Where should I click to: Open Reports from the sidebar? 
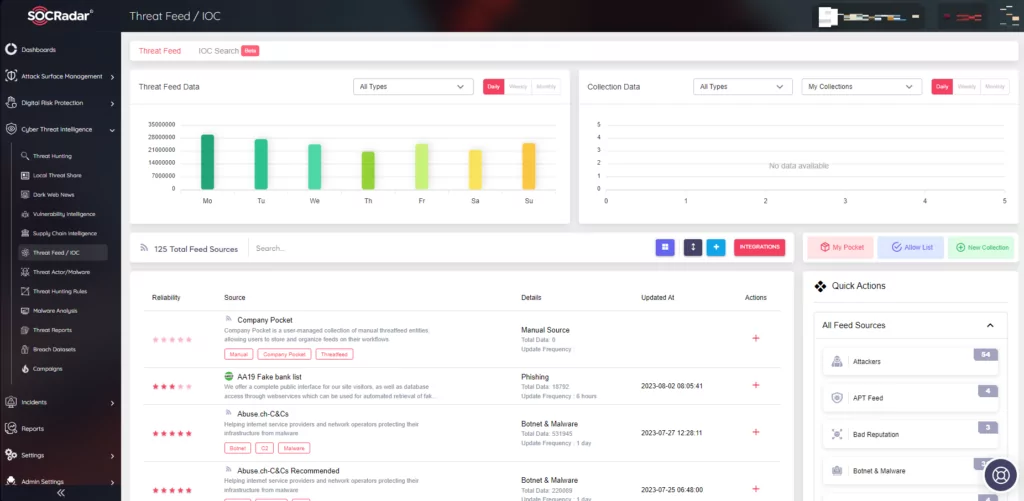click(x=33, y=428)
